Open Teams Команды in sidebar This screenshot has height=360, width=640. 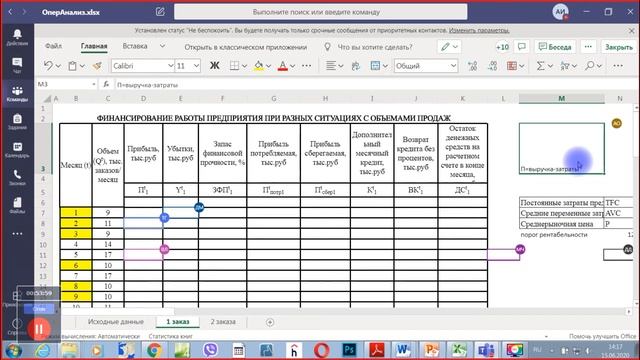[x=17, y=93]
